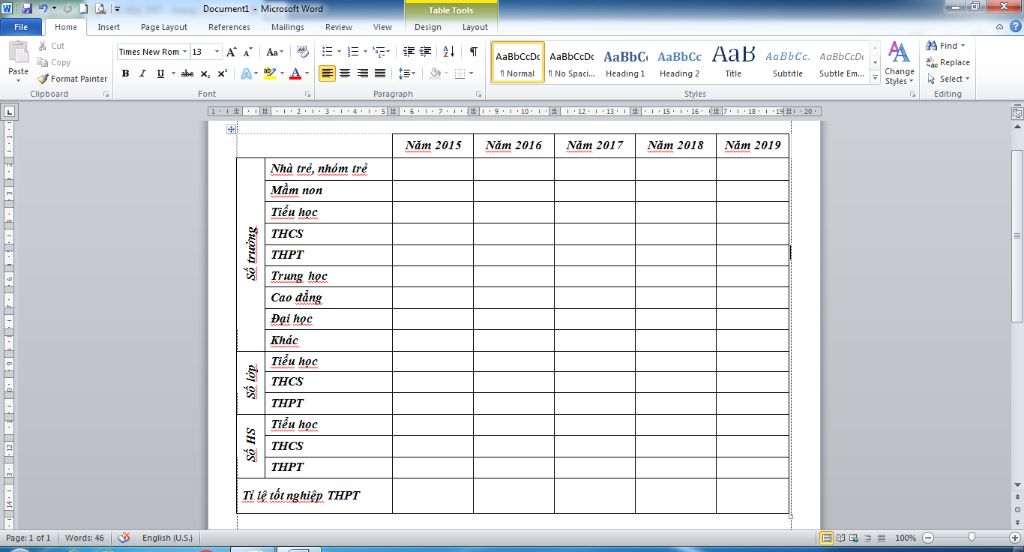Screen dimensions: 1024x552
Task: Switch to the Page Layout tab
Action: tap(164, 27)
